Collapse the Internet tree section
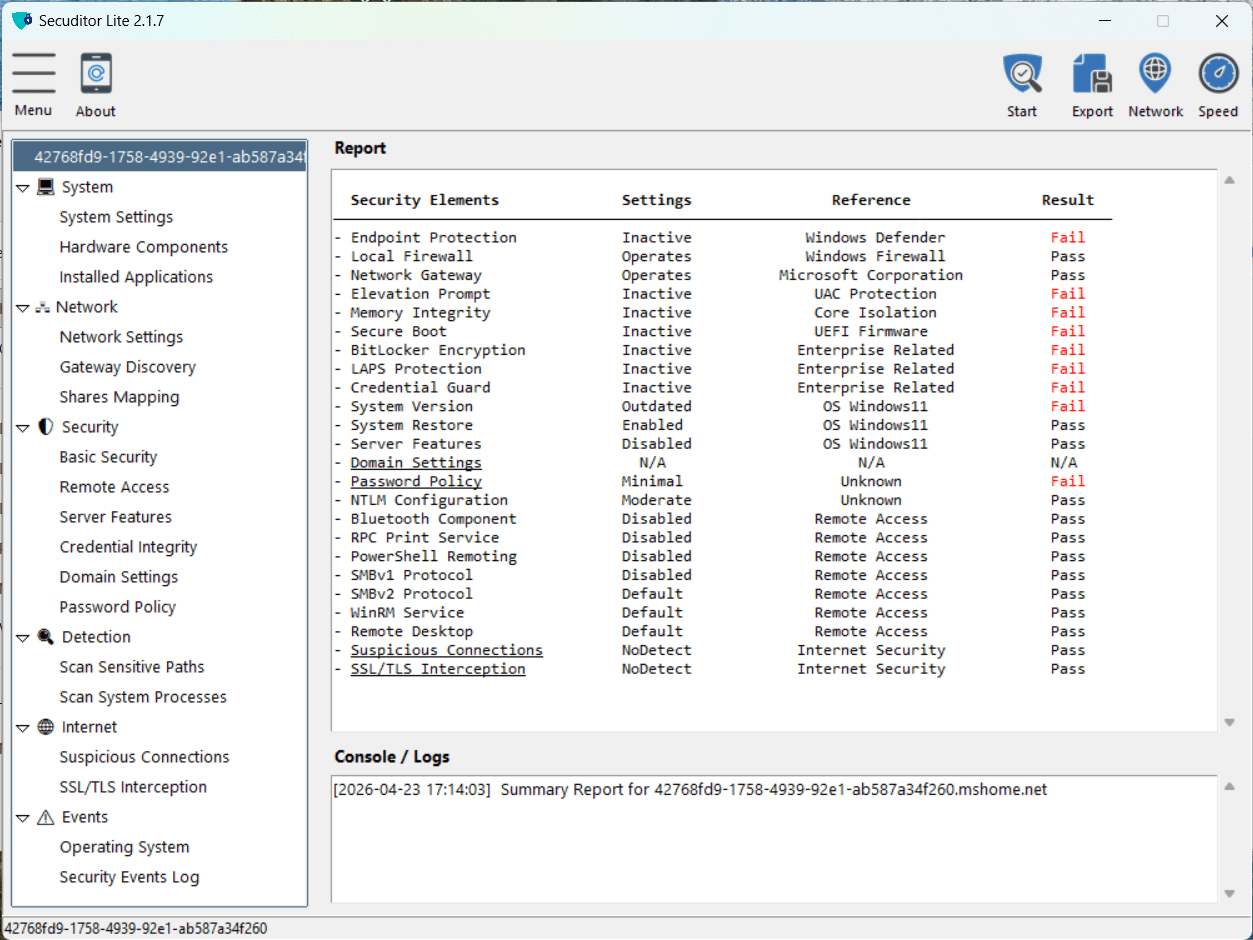This screenshot has width=1253, height=940. (x=23, y=728)
